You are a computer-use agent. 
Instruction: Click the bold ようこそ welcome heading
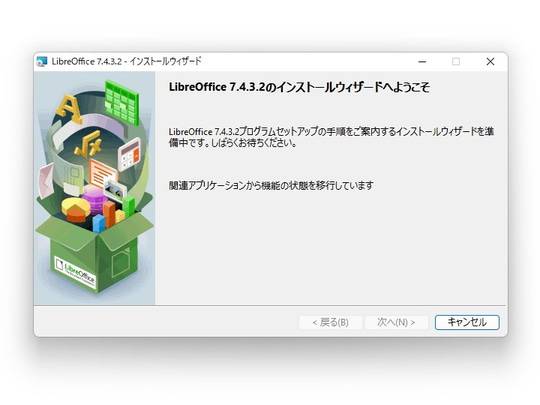pos(299,87)
